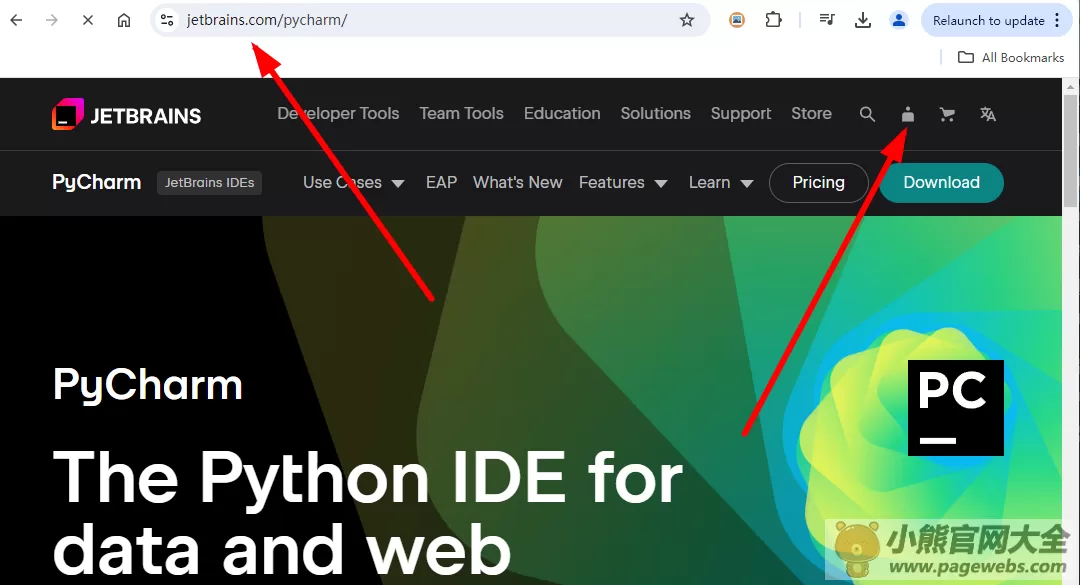1080x585 pixels.
Task: Open the Chrome profile avatar
Action: point(899,20)
